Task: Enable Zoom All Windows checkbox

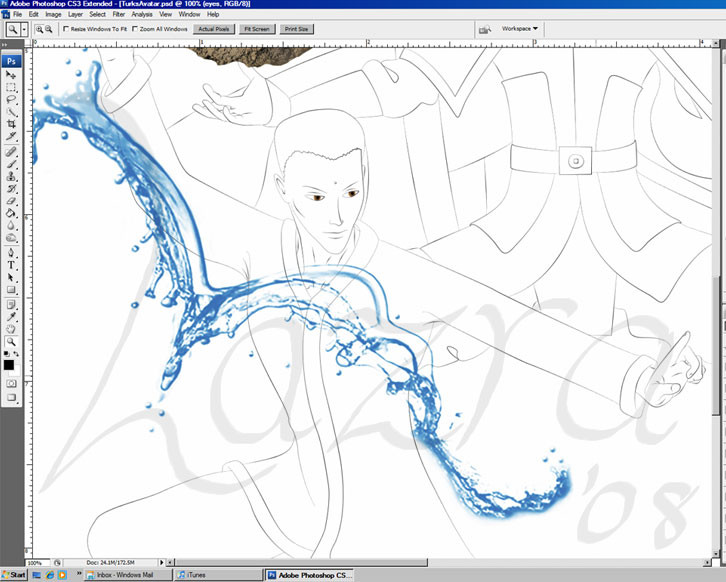Action: pos(135,29)
